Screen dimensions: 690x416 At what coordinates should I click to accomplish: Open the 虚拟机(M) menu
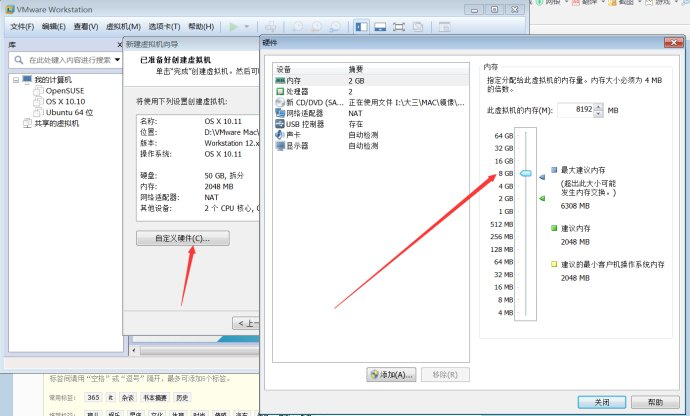[x=123, y=27]
